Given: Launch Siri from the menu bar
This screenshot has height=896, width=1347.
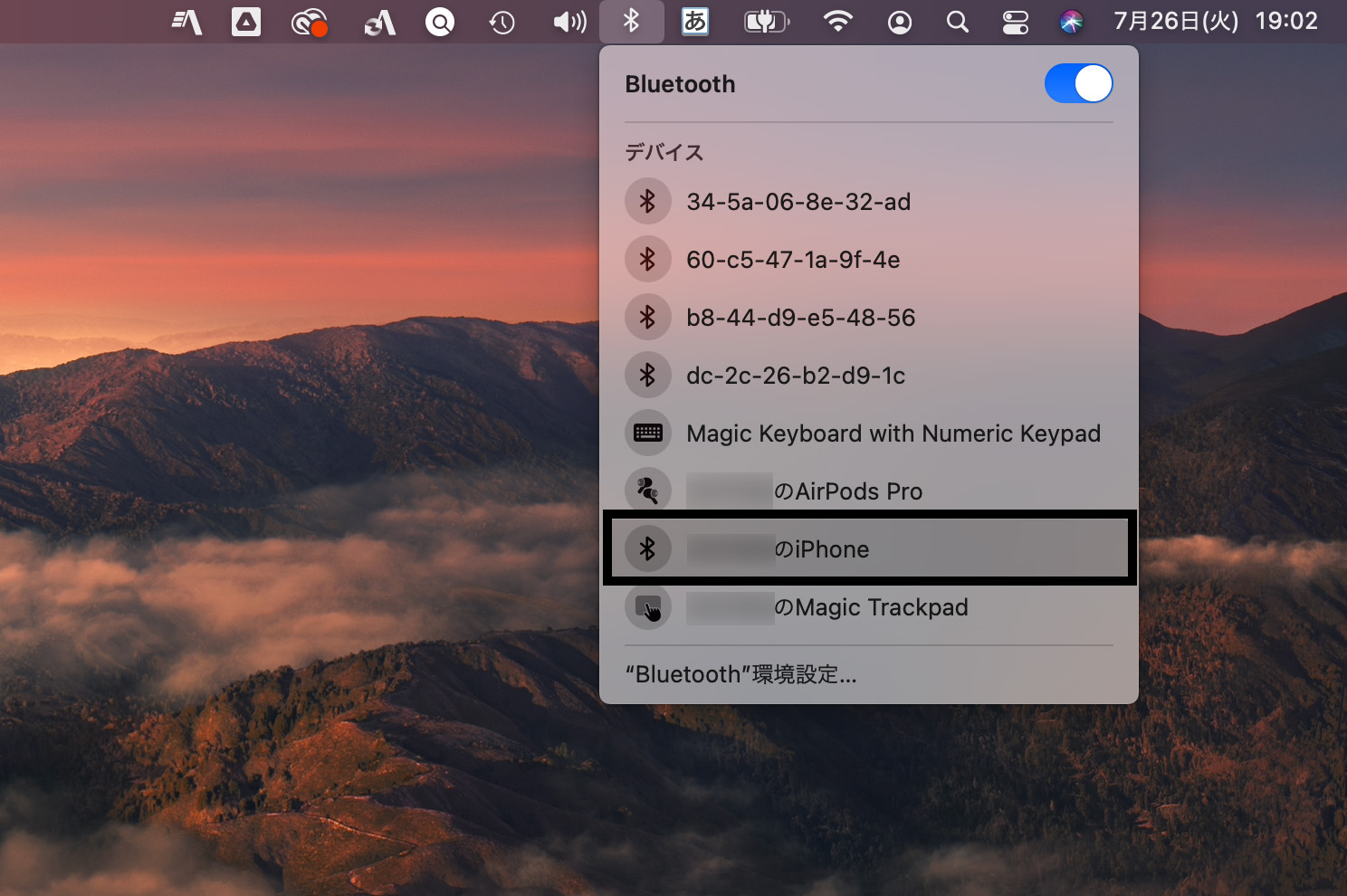Looking at the screenshot, I should [1072, 22].
